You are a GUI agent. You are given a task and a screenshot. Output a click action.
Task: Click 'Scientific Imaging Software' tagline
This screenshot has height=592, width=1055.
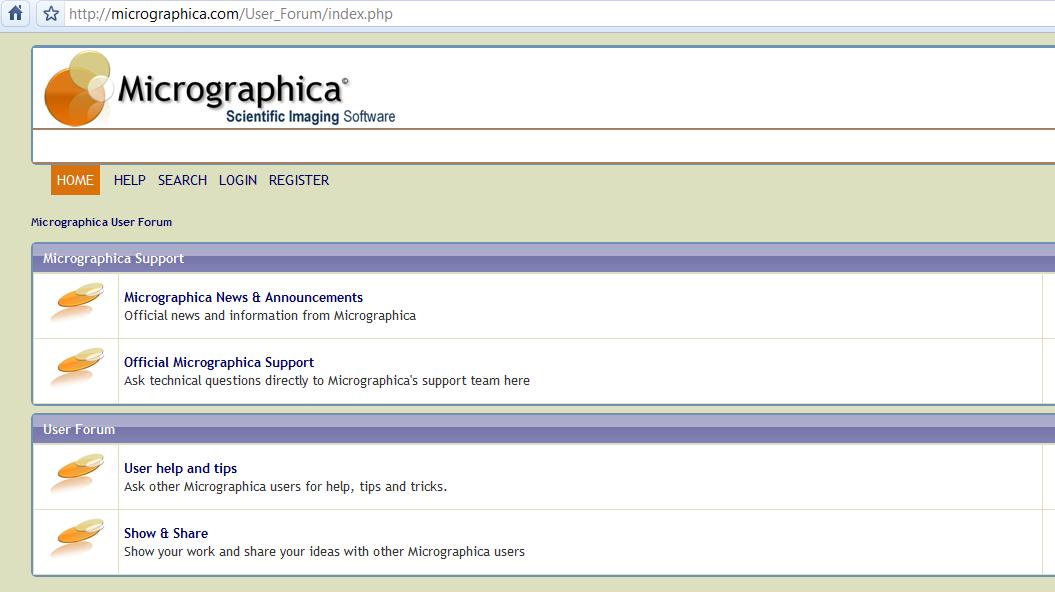310,116
